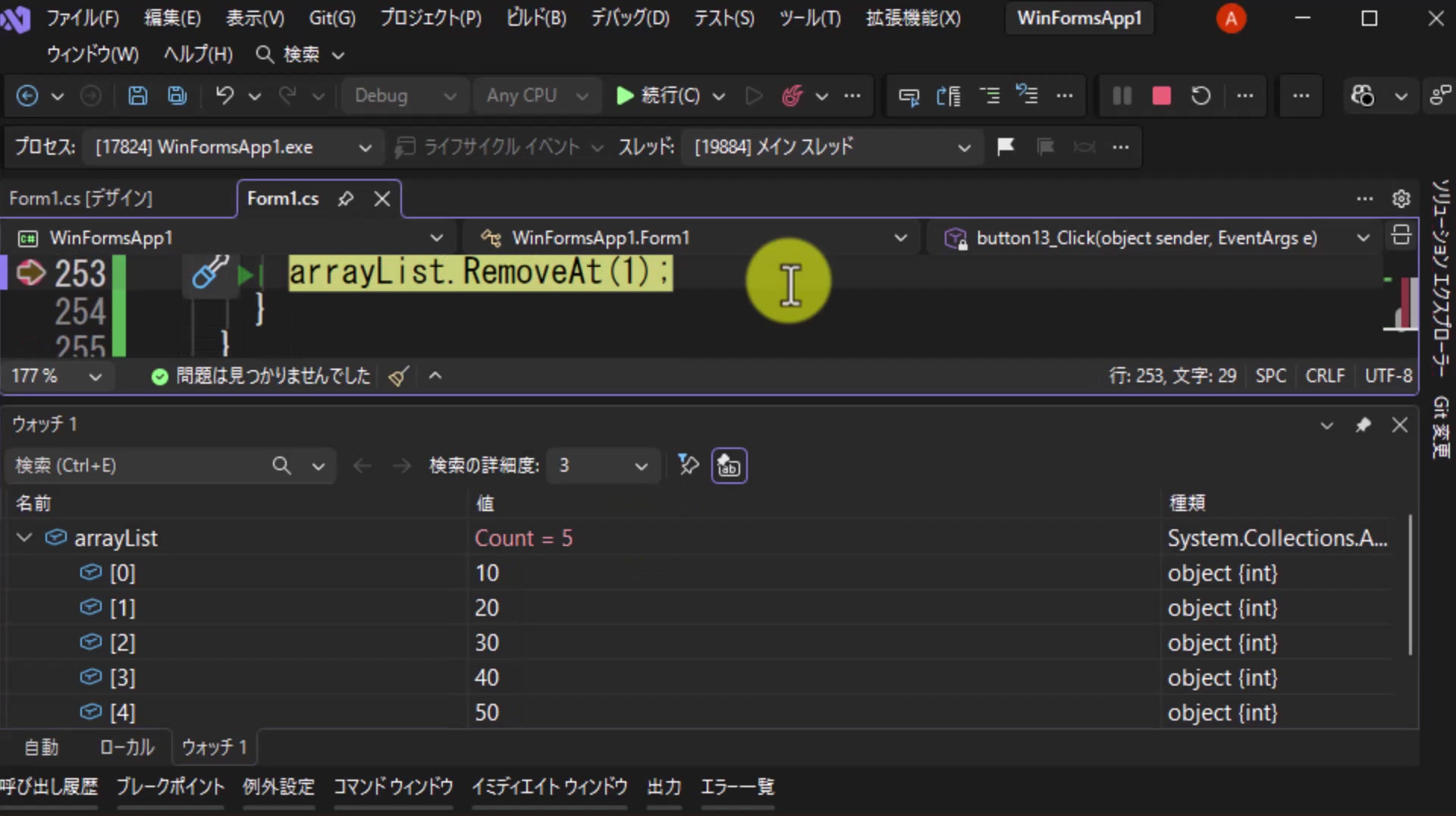Collapse the arrayList watch entry
Screen dimensions: 1456x816
click(24, 538)
